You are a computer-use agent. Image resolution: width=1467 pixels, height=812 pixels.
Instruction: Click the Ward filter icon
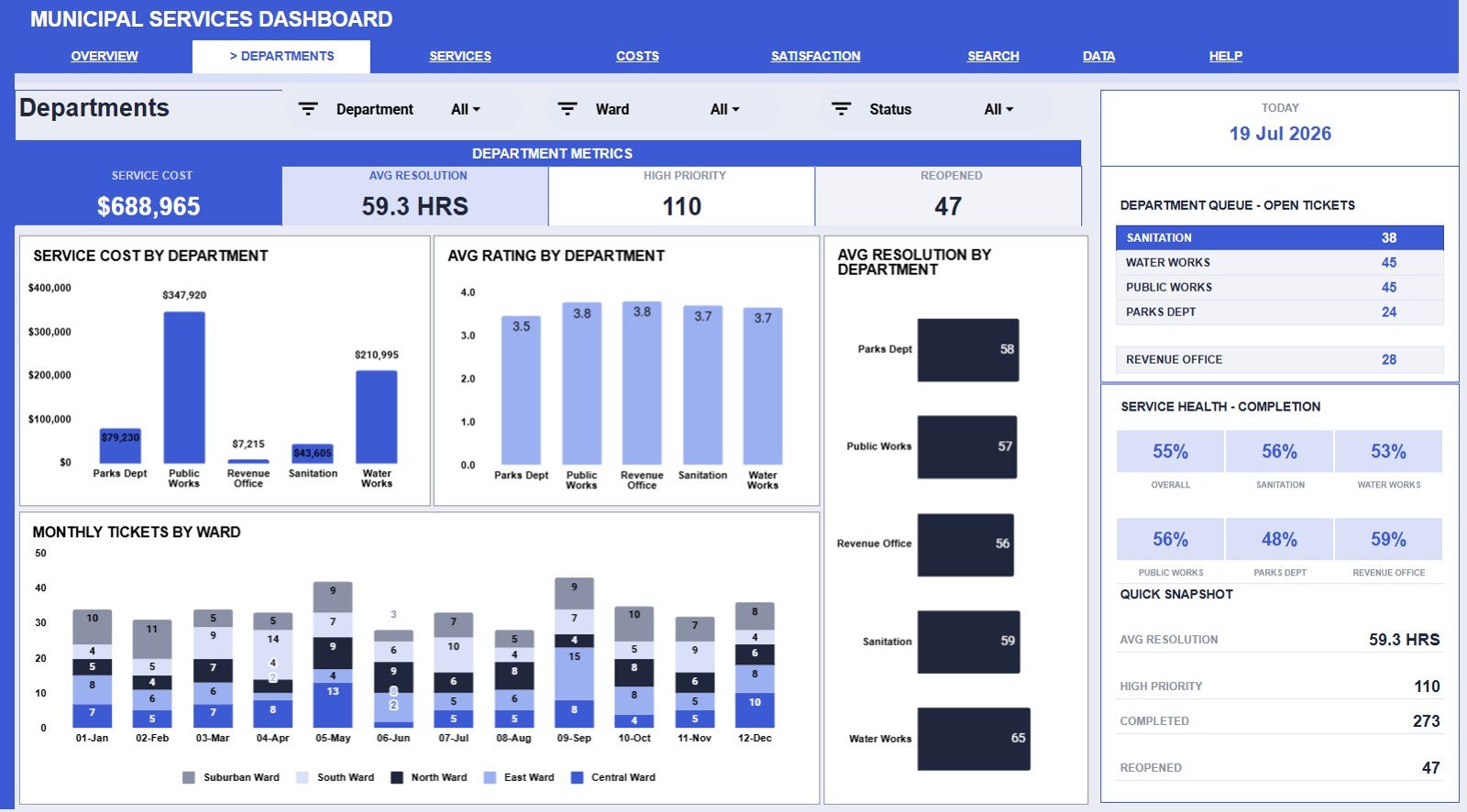point(568,109)
